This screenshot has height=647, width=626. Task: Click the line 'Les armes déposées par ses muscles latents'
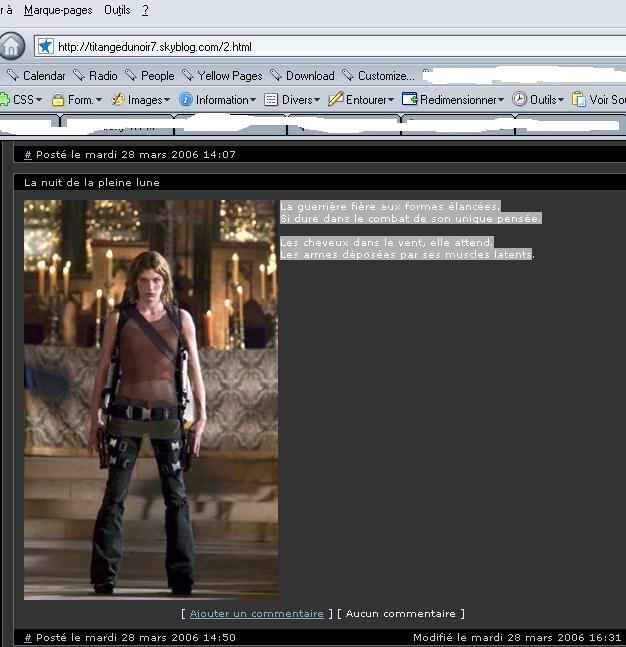click(407, 254)
